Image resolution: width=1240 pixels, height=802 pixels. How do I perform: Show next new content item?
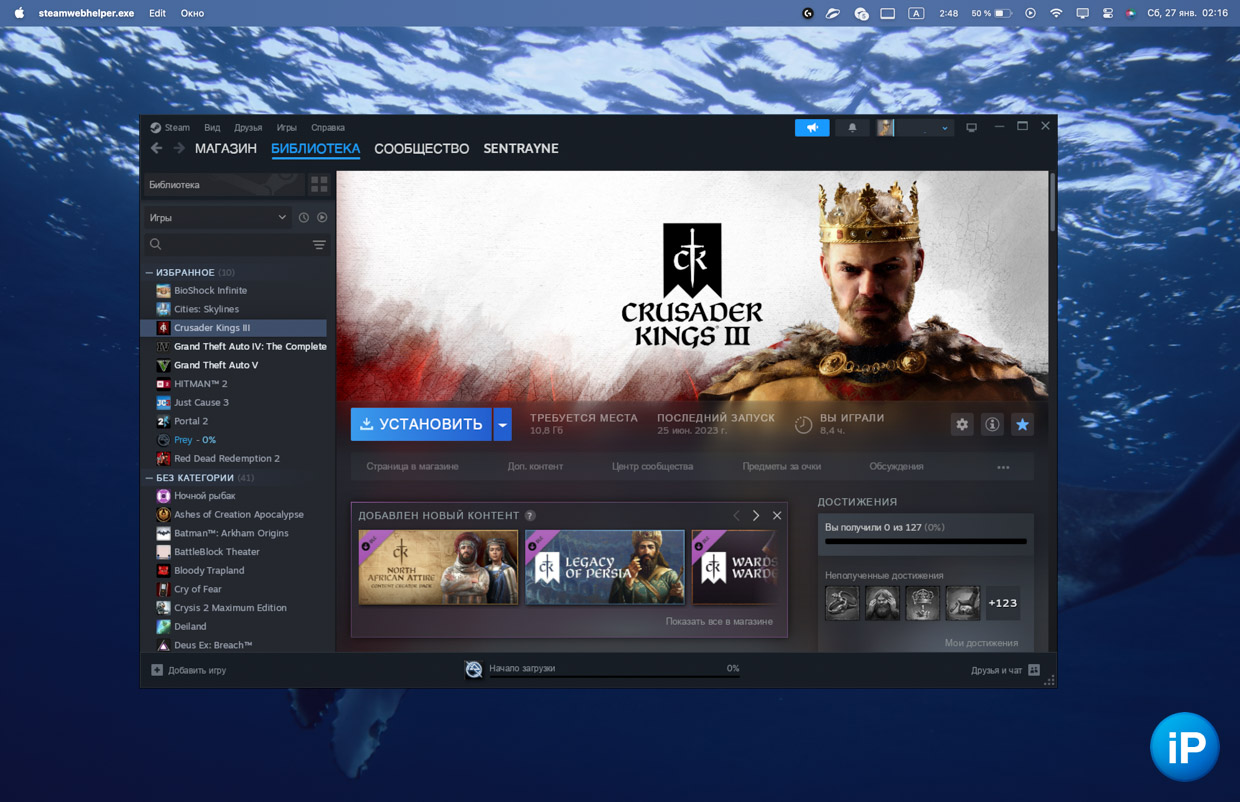pos(756,516)
